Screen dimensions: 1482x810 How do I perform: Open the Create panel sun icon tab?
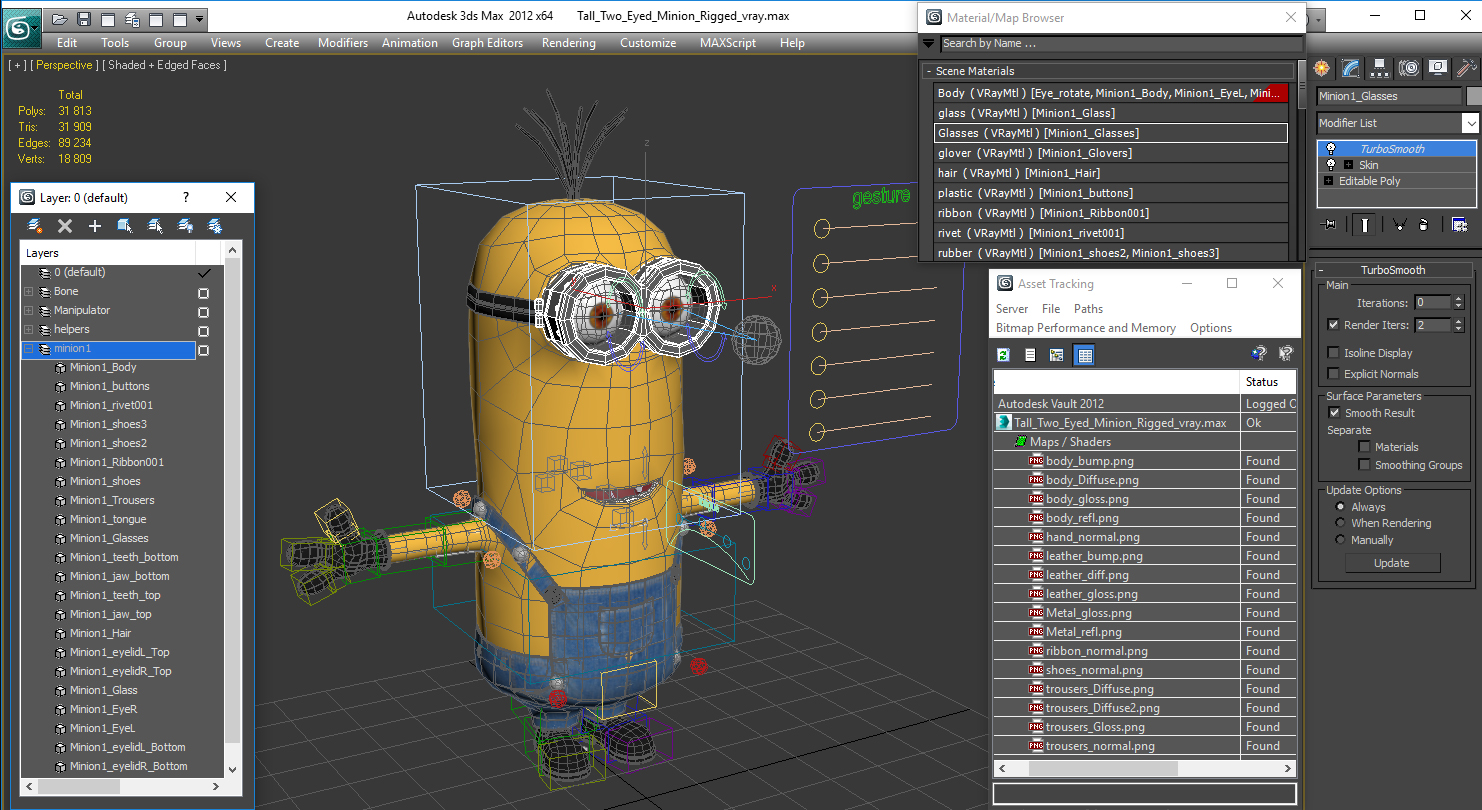point(1323,68)
